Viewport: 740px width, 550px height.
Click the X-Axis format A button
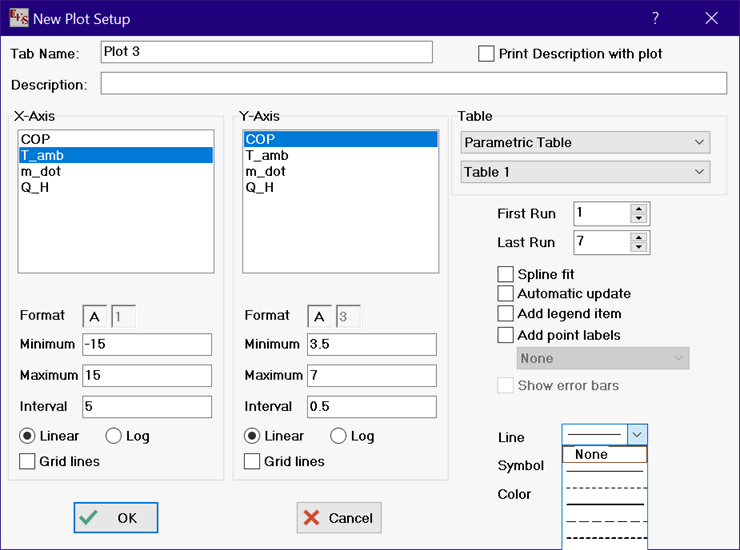95,317
